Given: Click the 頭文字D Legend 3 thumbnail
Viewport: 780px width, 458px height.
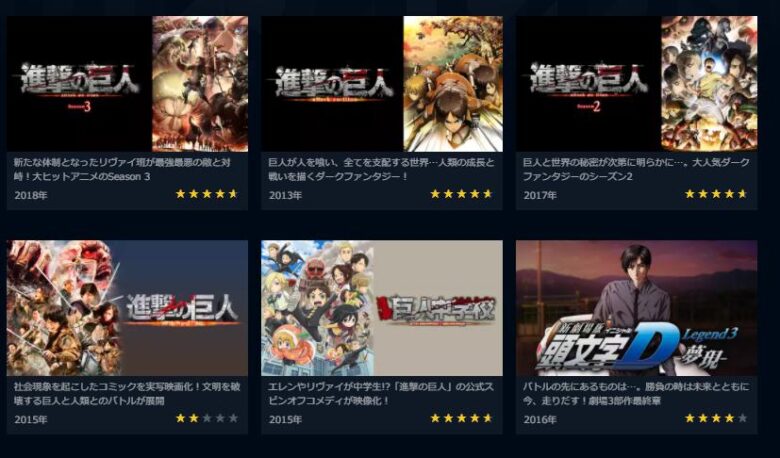Looking at the screenshot, I should (x=637, y=308).
